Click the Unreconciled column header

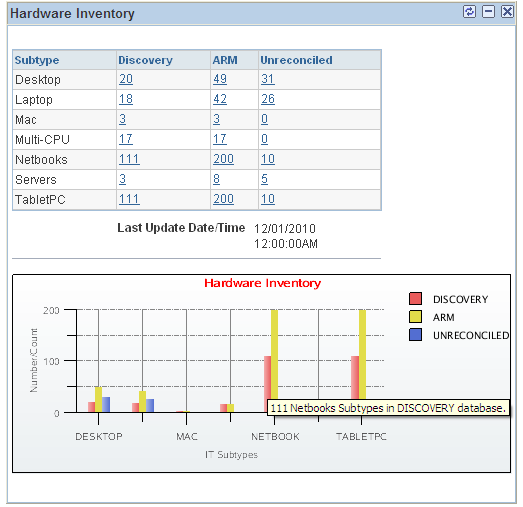point(296,60)
